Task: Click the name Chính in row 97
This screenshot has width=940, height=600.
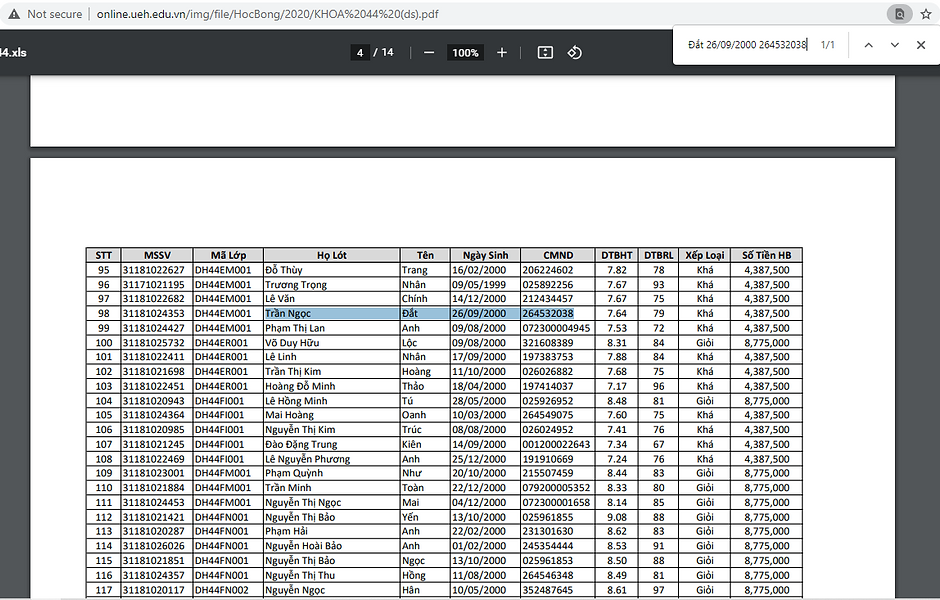Action: 414,299
